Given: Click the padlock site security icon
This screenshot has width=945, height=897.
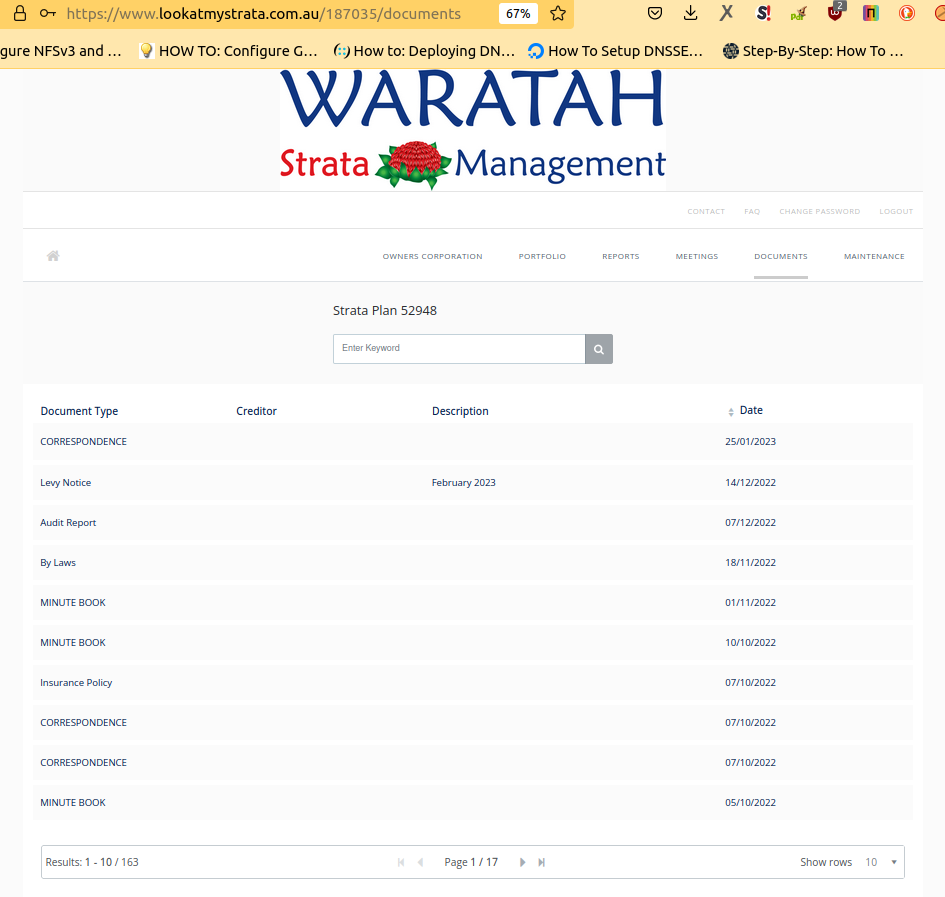Looking at the screenshot, I should point(19,14).
